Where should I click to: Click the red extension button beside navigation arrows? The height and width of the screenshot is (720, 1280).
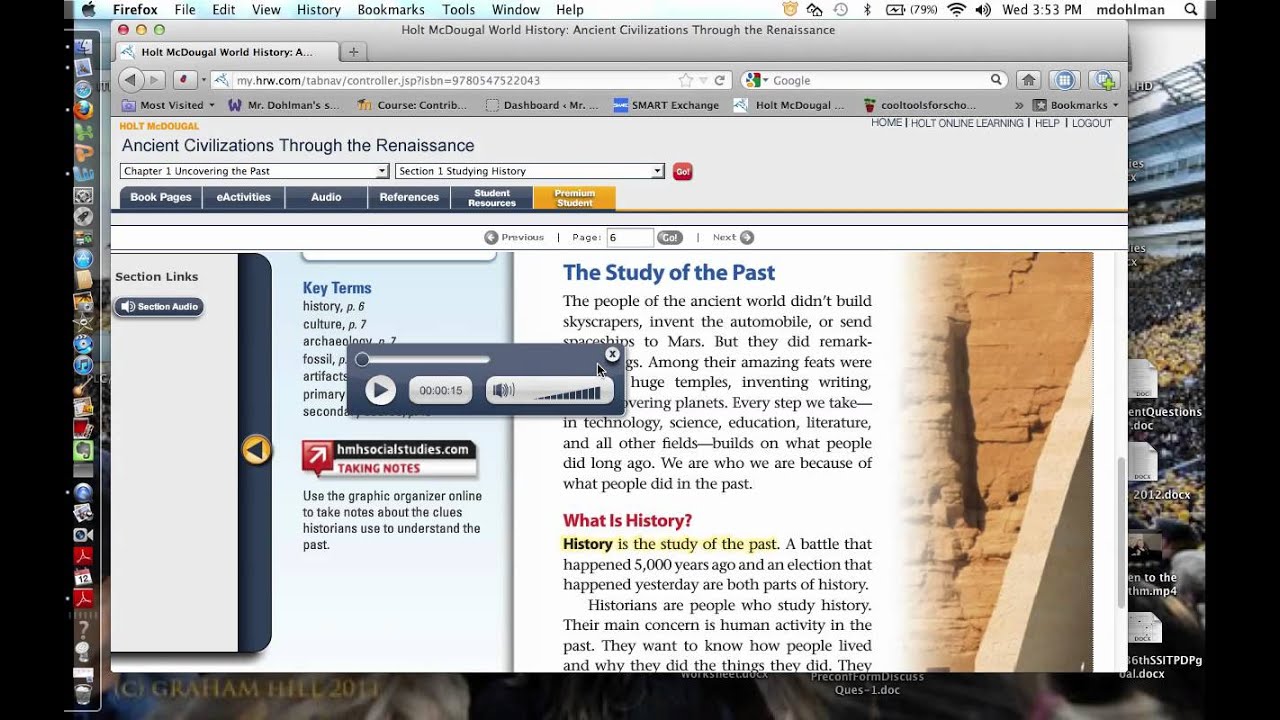(184, 80)
